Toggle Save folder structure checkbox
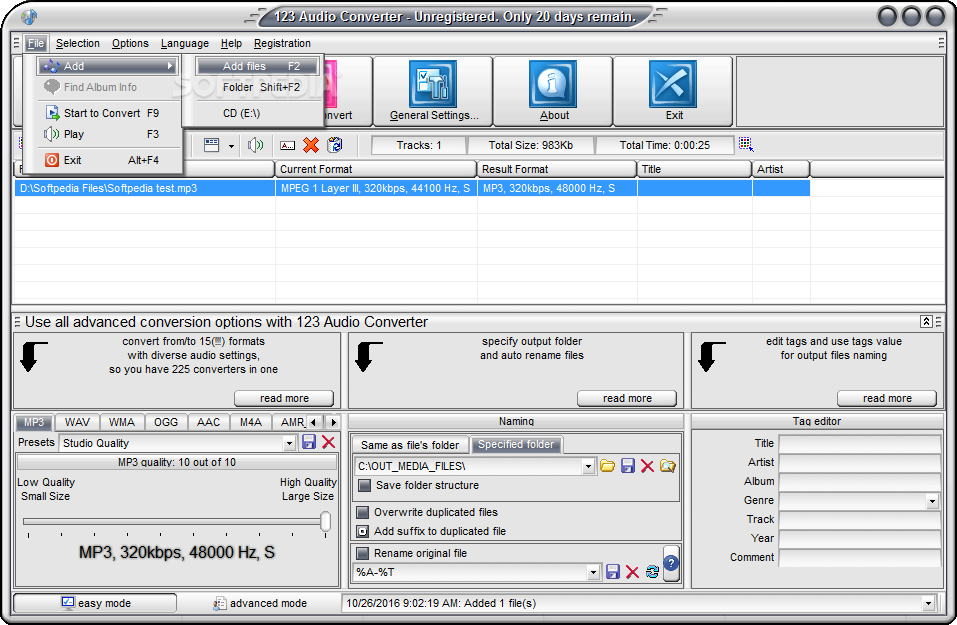This screenshot has height=625, width=957. click(364, 485)
